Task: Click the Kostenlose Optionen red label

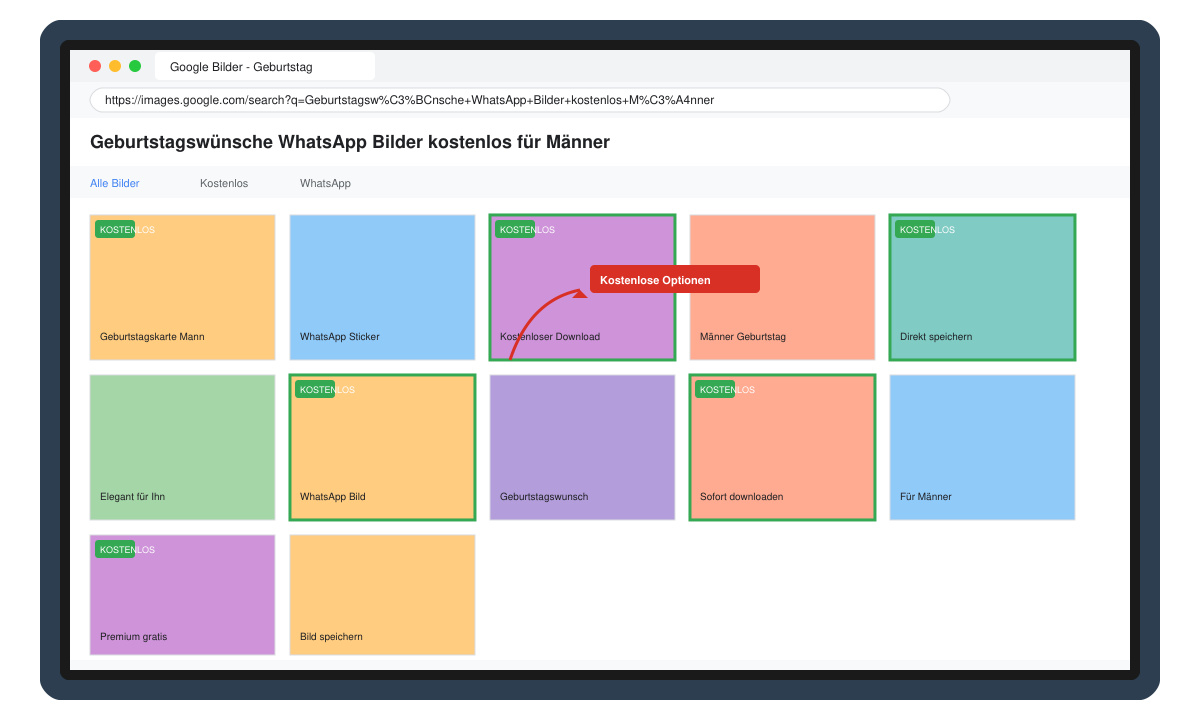Action: 675,279
